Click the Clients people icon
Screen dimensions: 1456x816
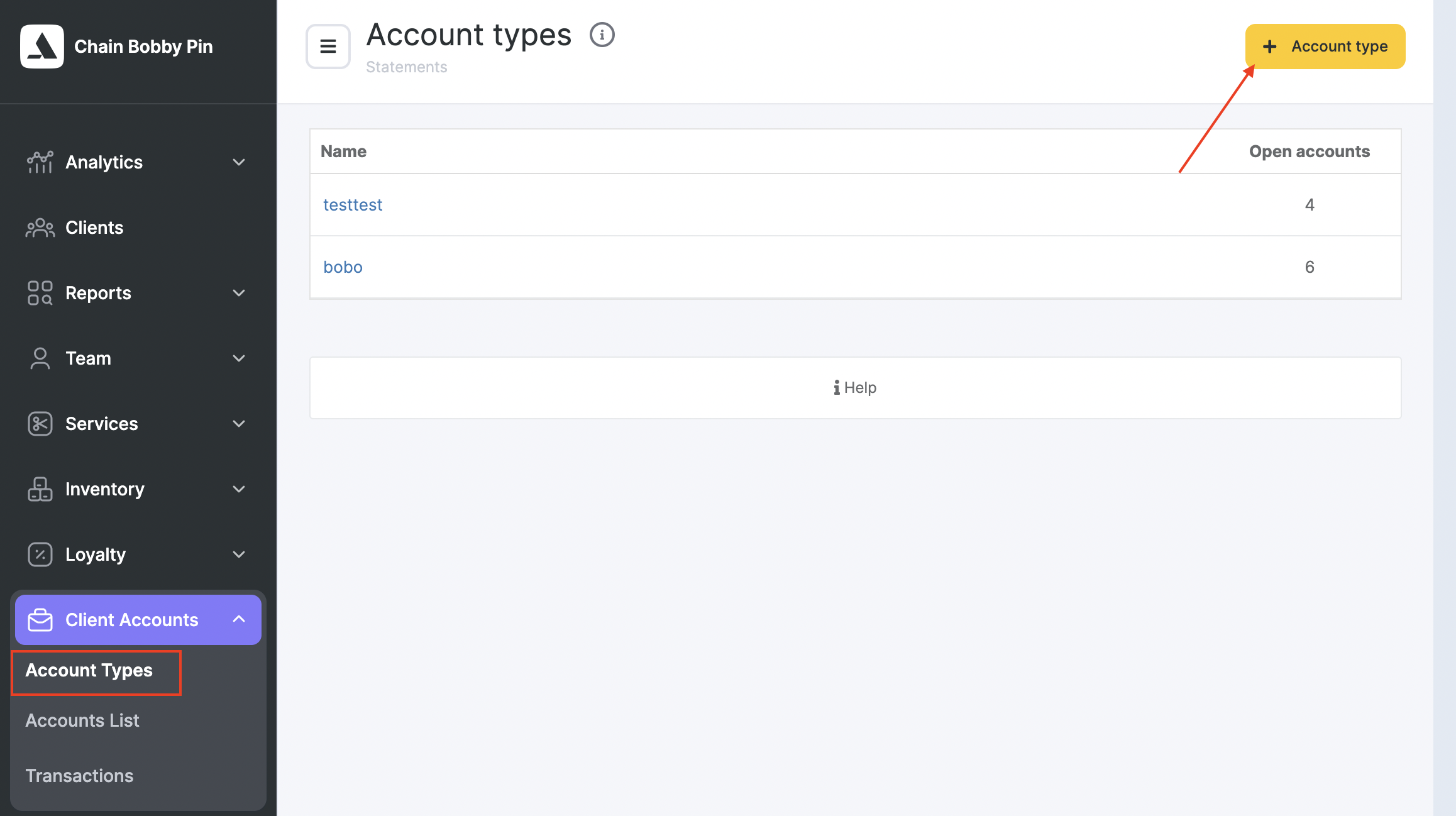tap(40, 228)
